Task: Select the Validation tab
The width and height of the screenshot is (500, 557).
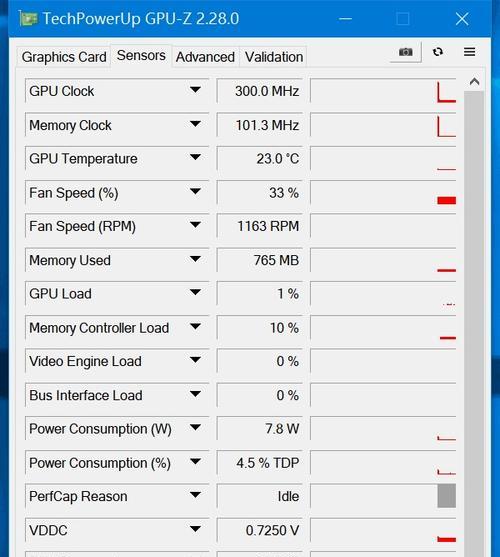Action: (274, 57)
